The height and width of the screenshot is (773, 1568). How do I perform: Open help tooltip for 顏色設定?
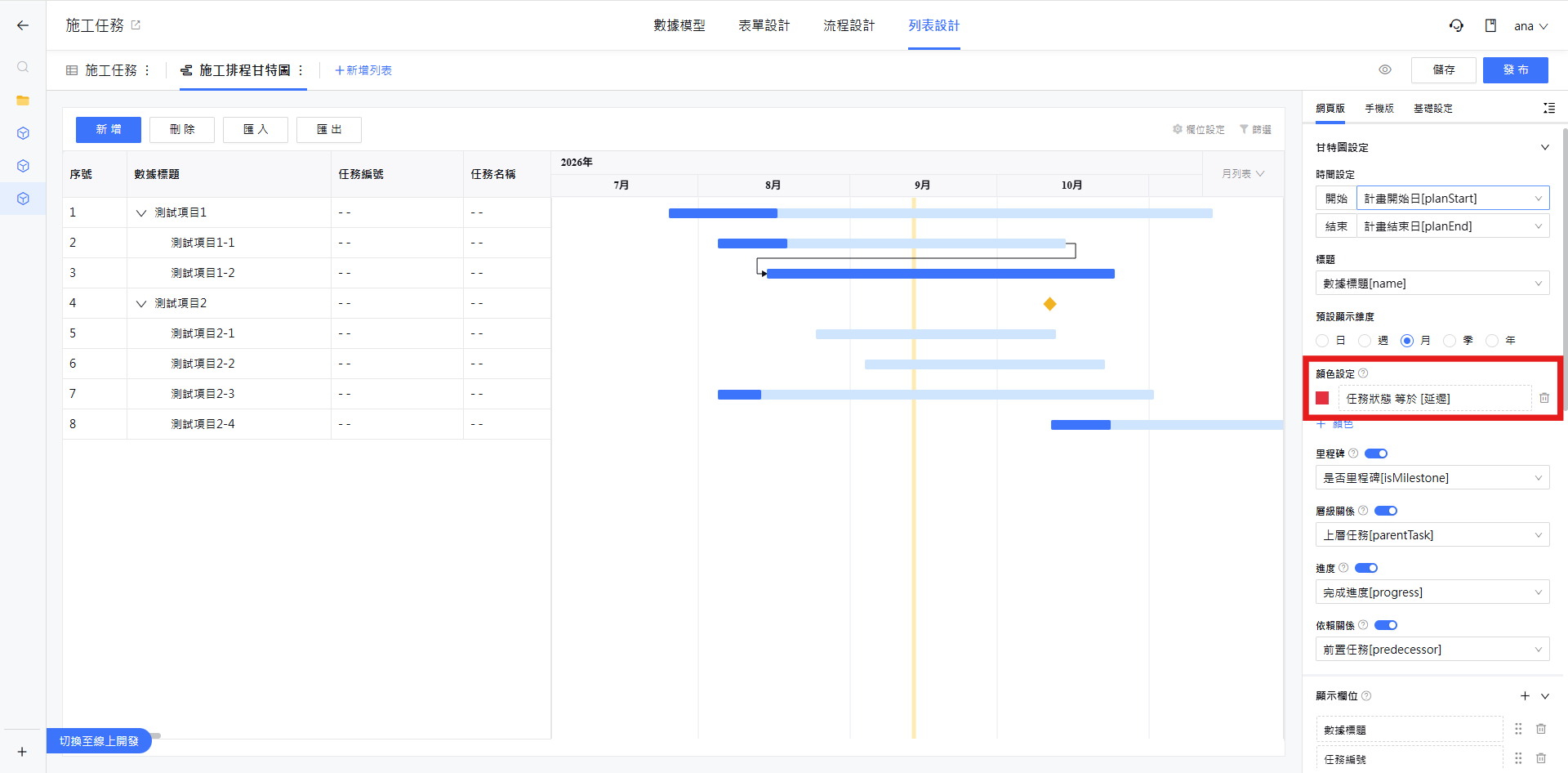1363,373
